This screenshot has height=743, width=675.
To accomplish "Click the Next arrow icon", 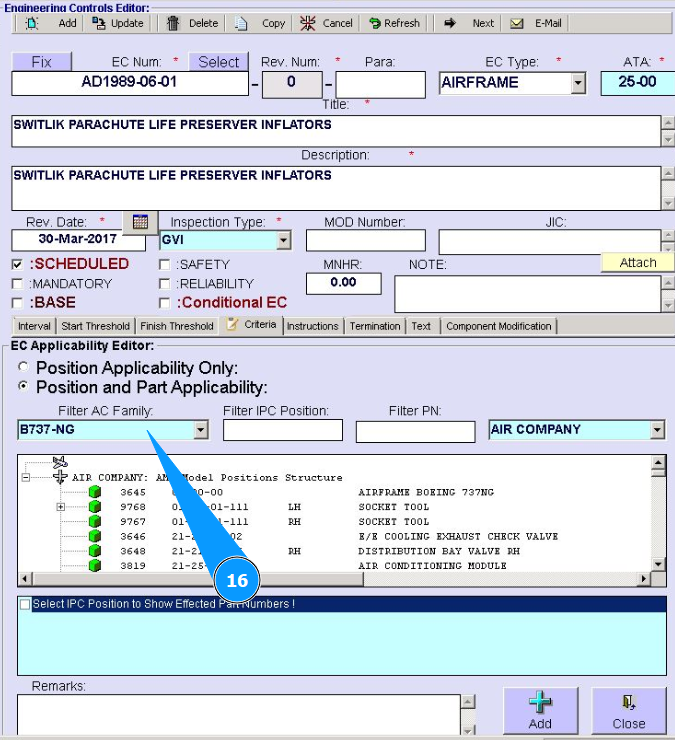I will 450,23.
